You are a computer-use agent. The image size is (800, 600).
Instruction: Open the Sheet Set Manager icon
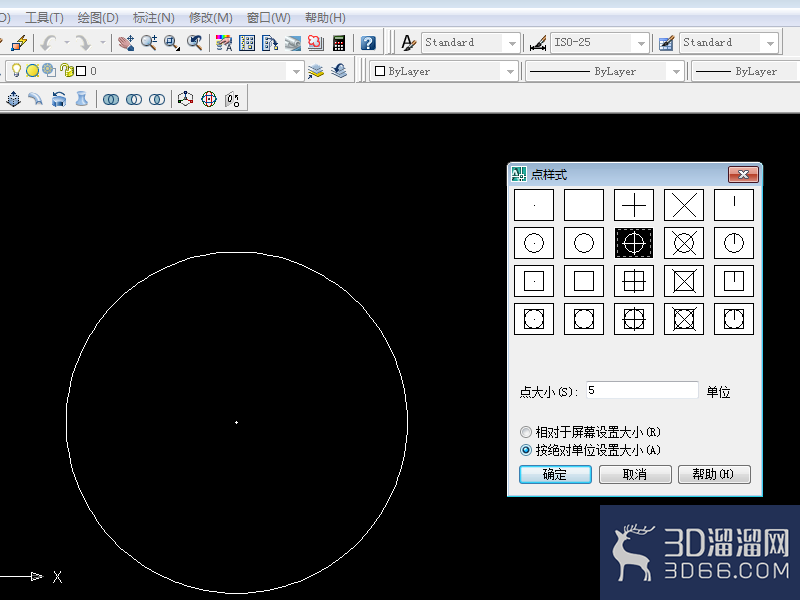(x=293, y=42)
